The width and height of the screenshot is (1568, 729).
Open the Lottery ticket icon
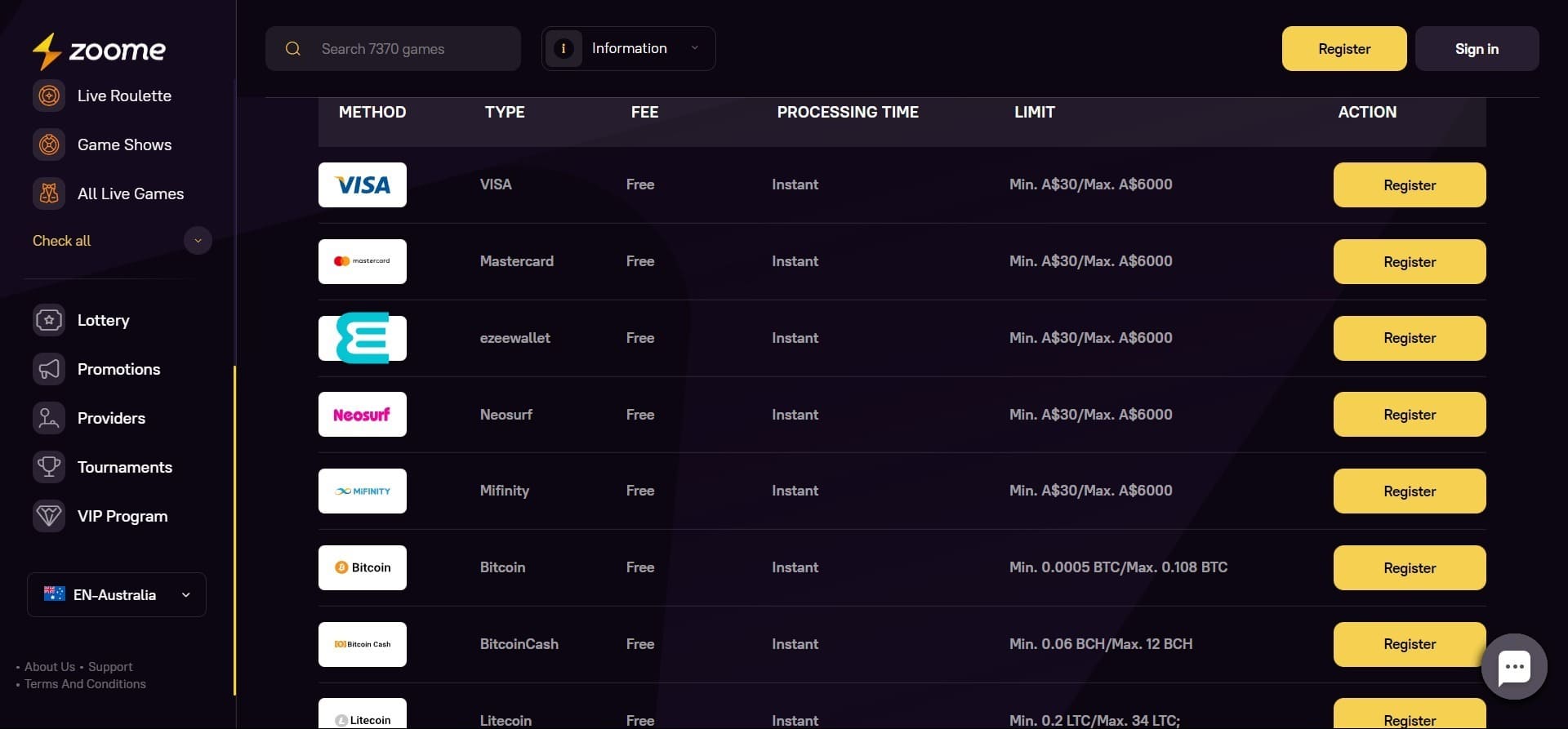pyautogui.click(x=49, y=320)
